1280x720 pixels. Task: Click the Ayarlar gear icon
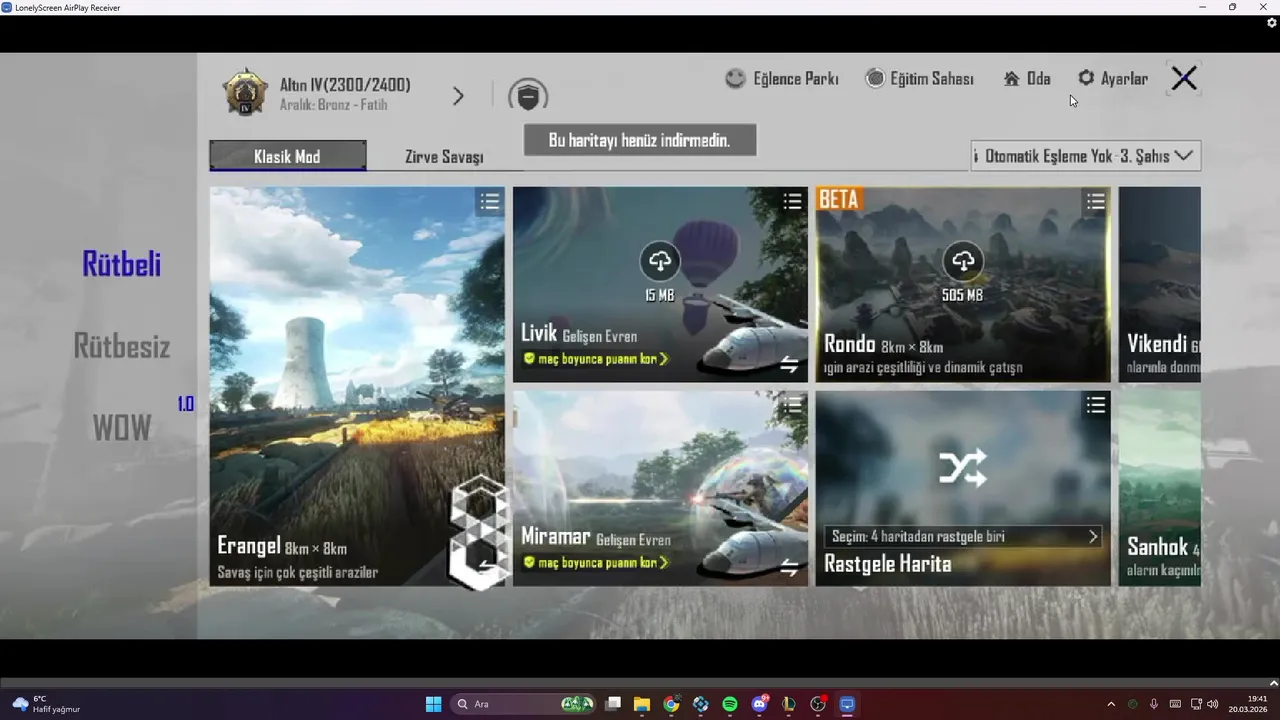1086,78
